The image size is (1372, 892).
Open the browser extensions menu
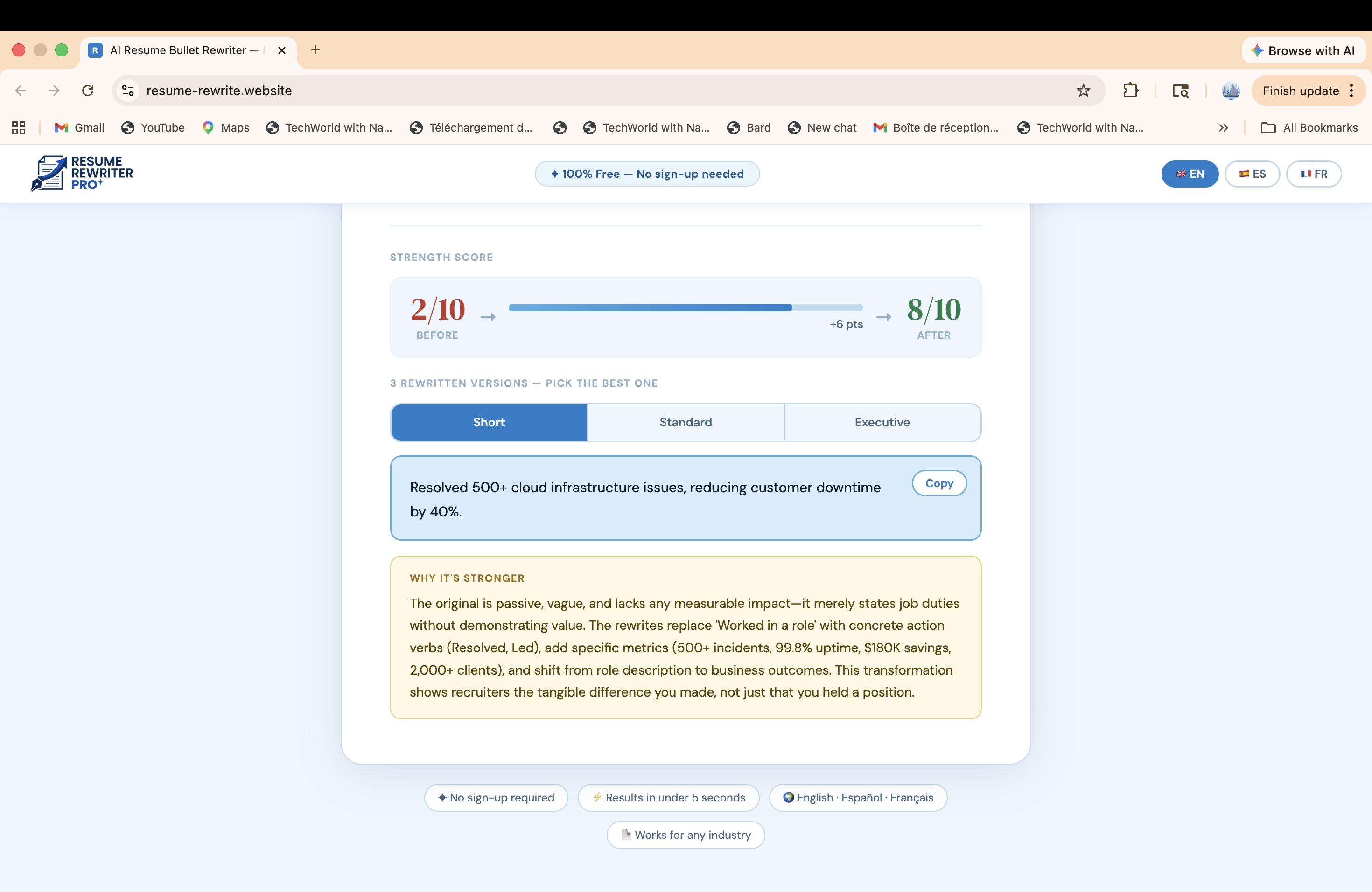pyautogui.click(x=1130, y=91)
